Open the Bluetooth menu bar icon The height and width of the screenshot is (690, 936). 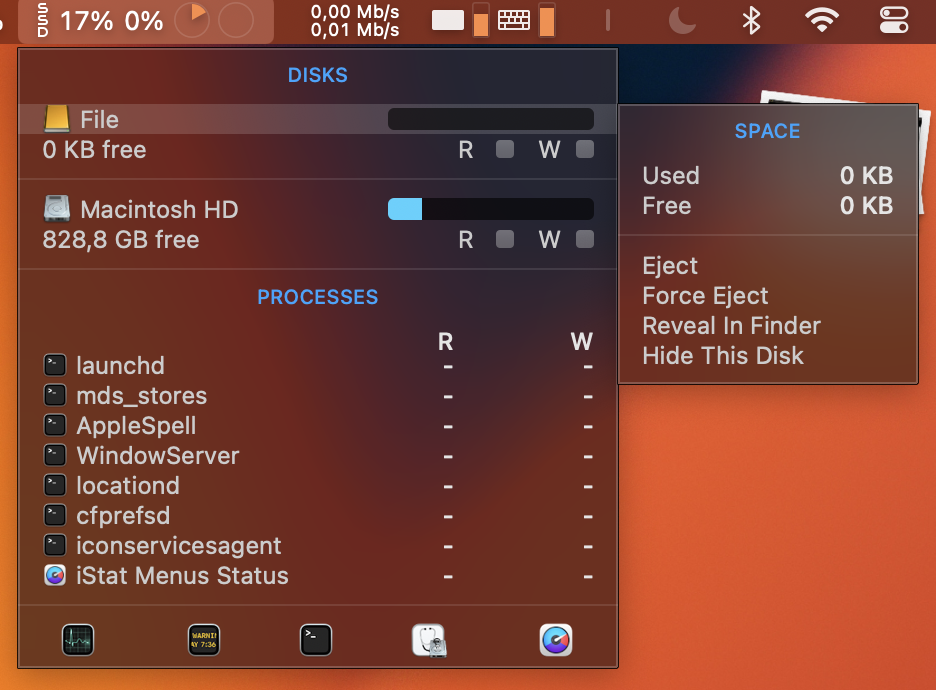[x=751, y=20]
